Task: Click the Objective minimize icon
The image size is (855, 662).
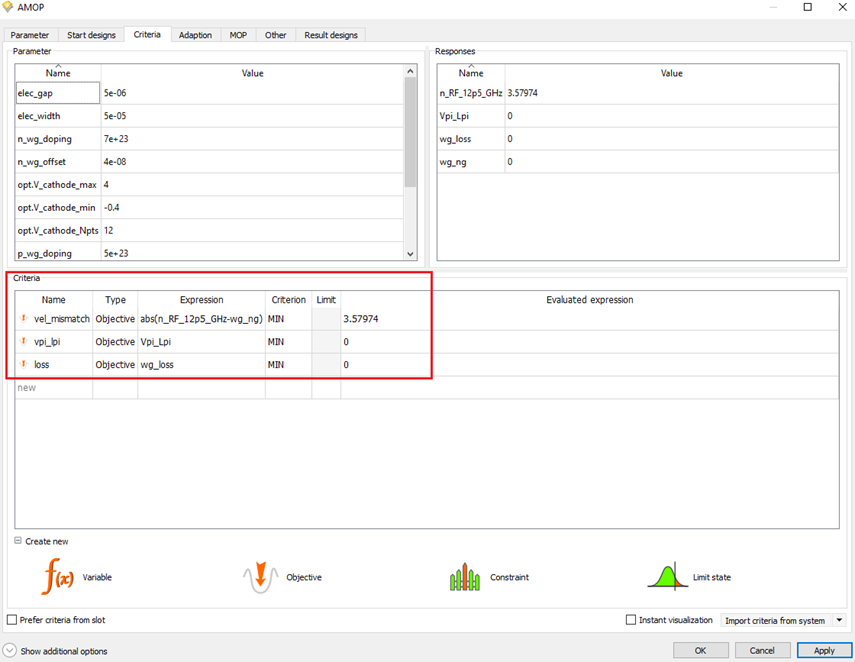Action: [x=259, y=577]
